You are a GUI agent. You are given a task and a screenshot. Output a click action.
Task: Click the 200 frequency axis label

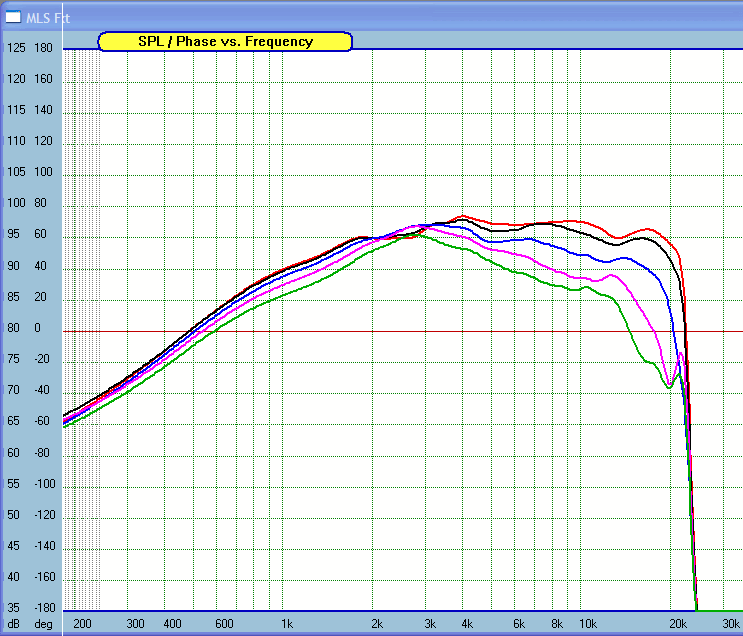[x=82, y=624]
